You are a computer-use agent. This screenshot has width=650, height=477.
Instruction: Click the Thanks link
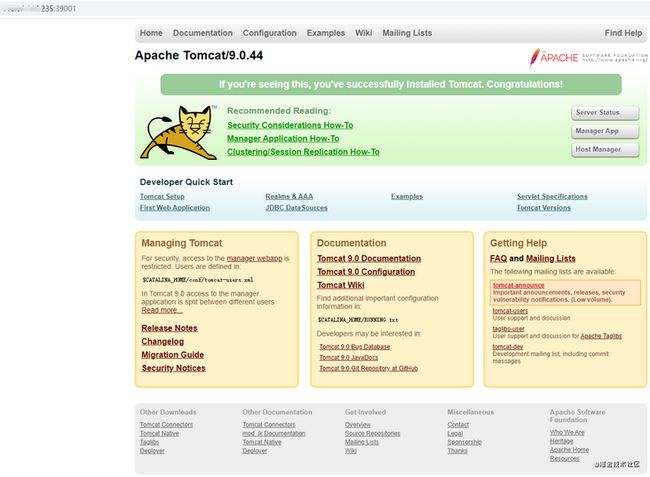pyautogui.click(x=457, y=451)
